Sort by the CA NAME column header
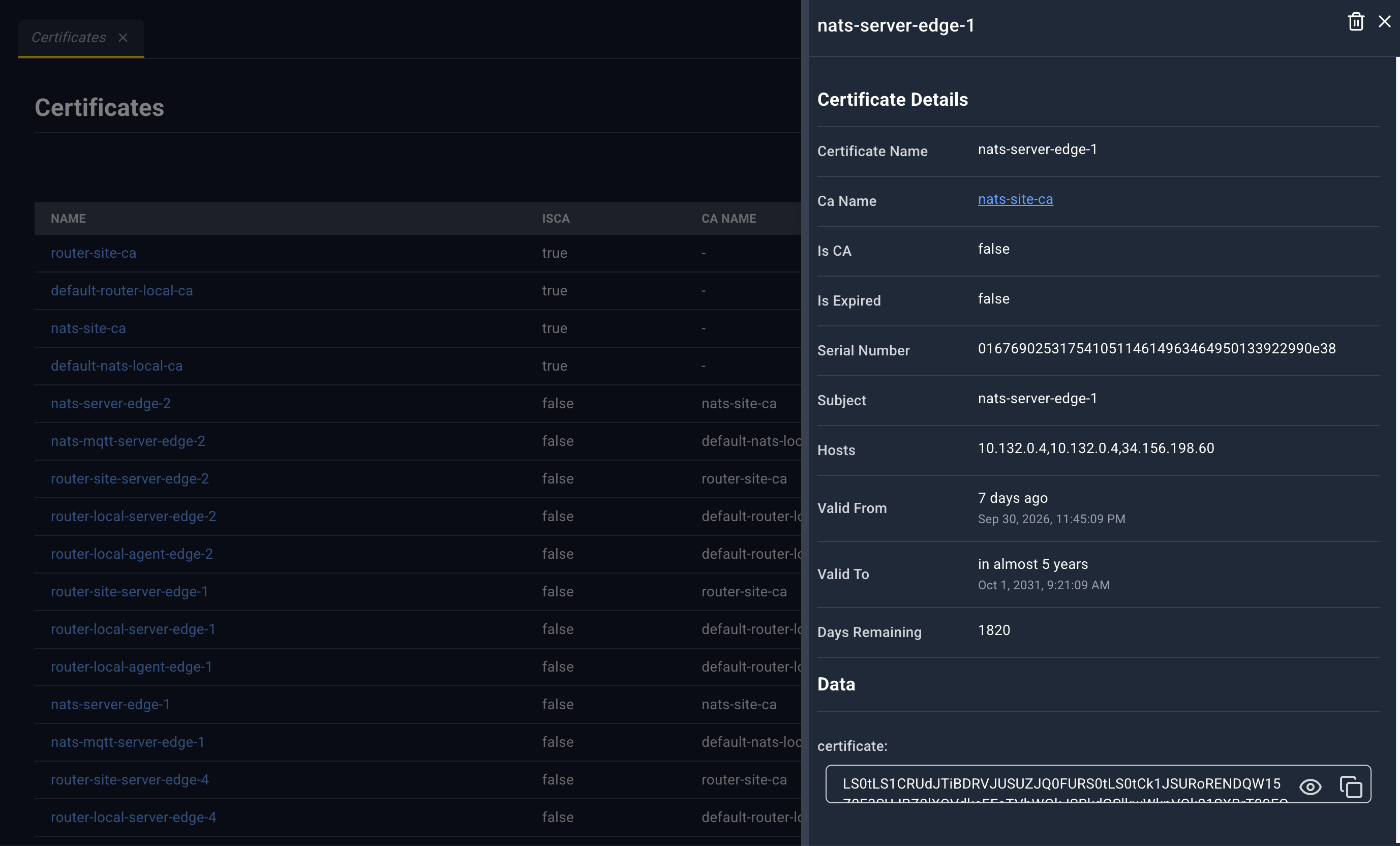Screen dimensions: 1400x846 point(728,218)
